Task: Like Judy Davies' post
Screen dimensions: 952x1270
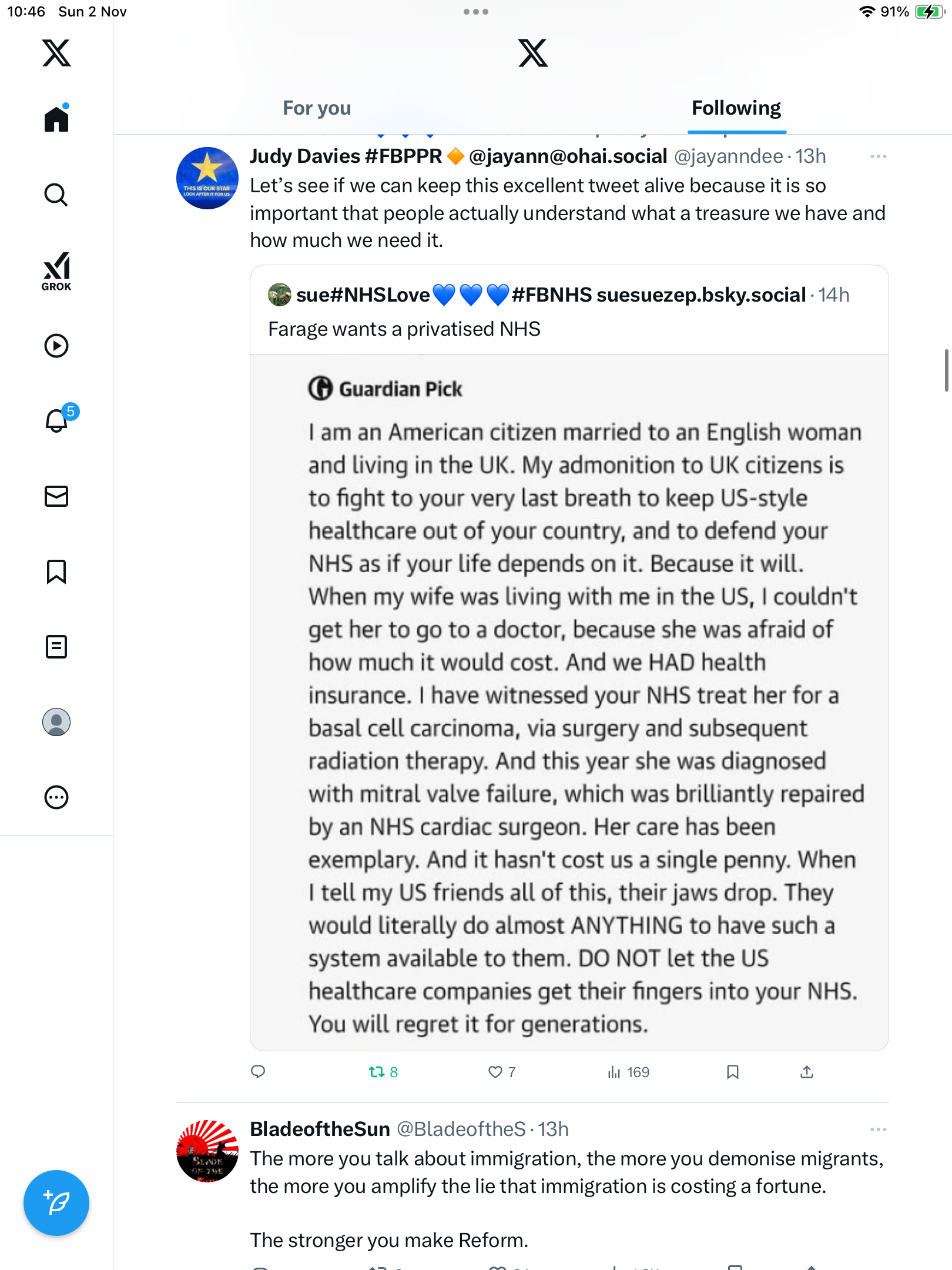Action: pyautogui.click(x=495, y=1072)
